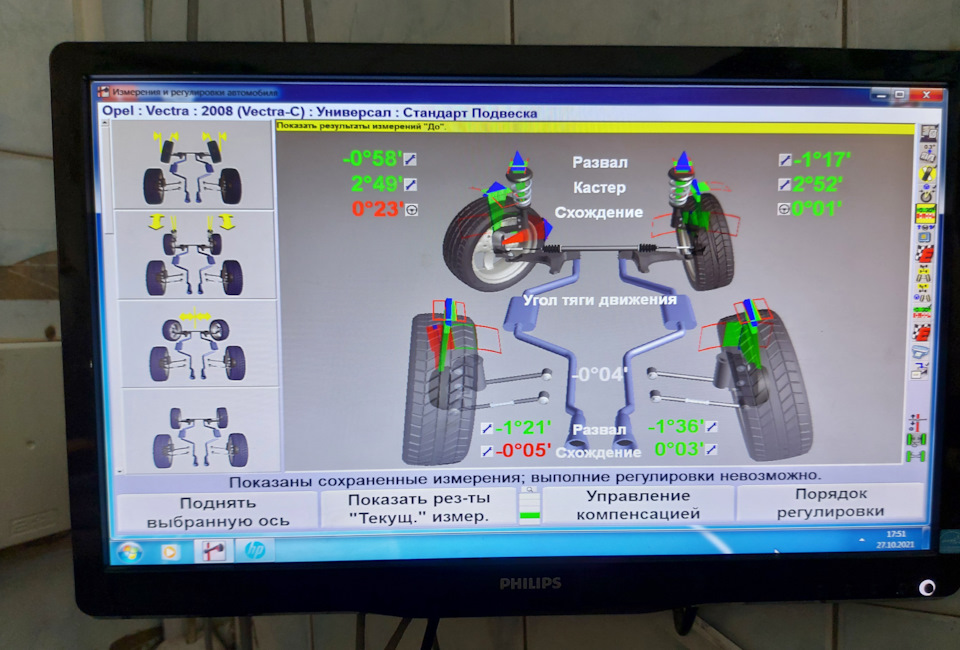Click wheel alignment app taskbar icon
The height and width of the screenshot is (650, 960).
click(213, 551)
